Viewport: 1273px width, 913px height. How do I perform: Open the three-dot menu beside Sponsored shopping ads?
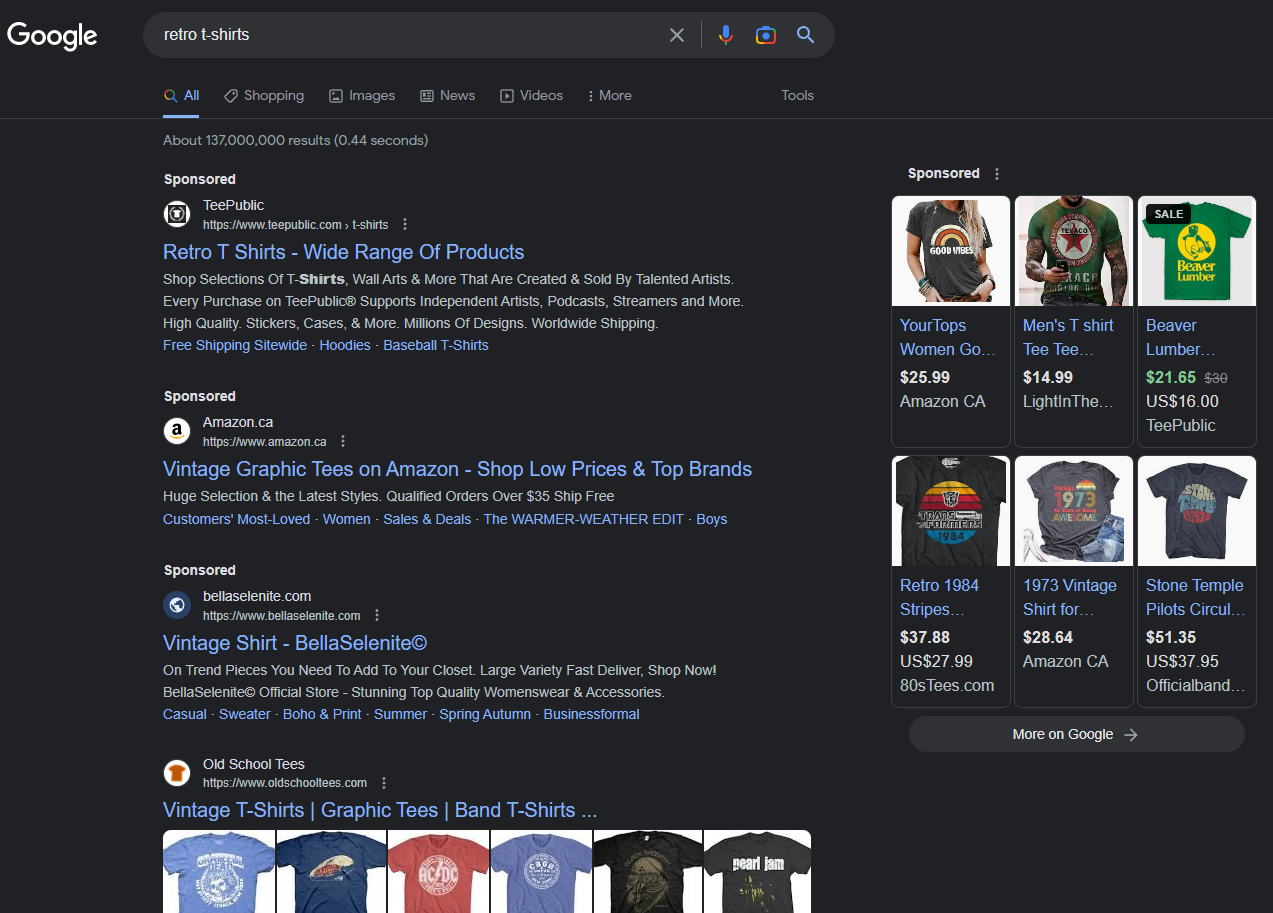(996, 173)
